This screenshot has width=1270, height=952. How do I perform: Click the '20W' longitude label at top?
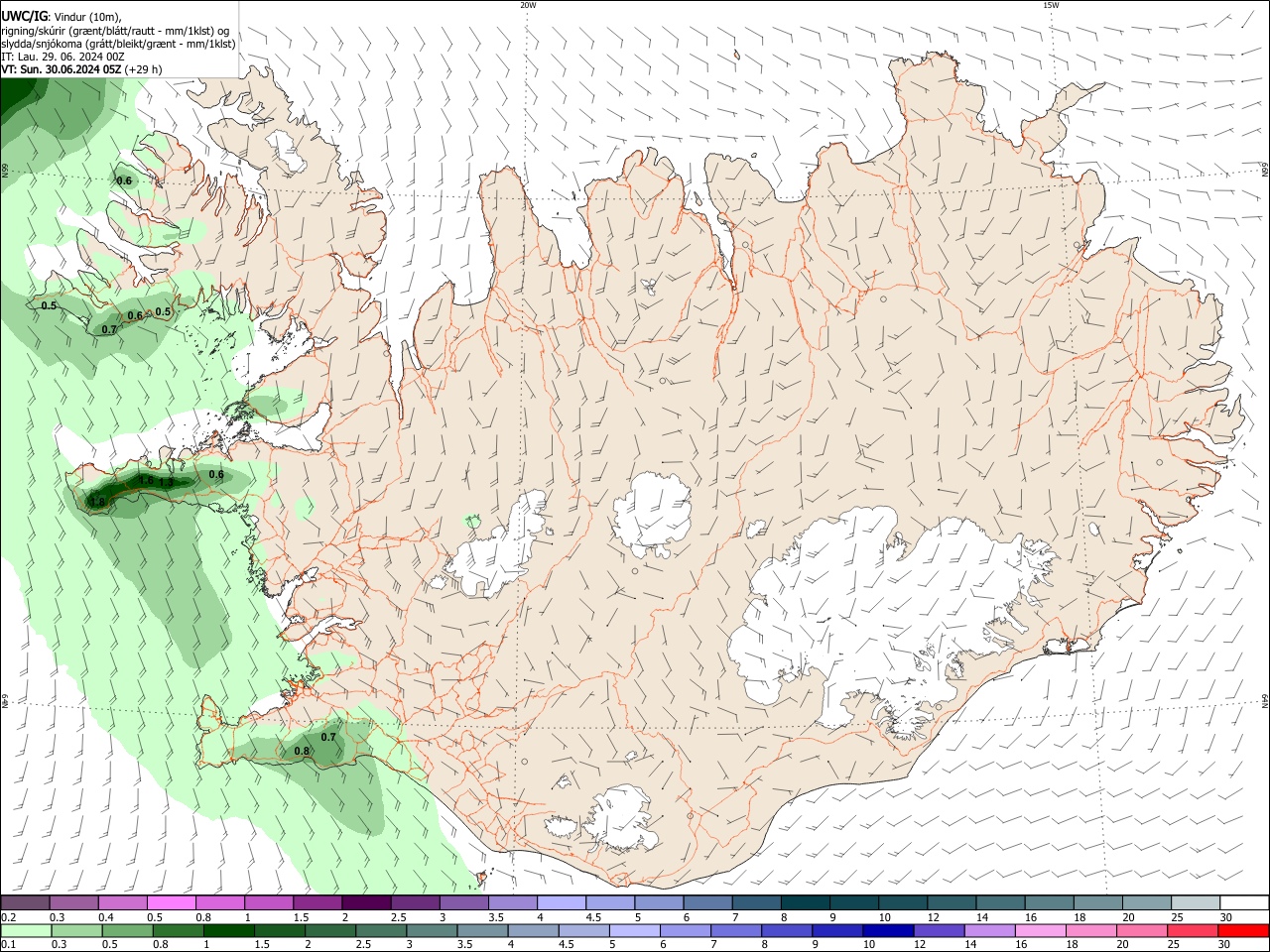528,5
